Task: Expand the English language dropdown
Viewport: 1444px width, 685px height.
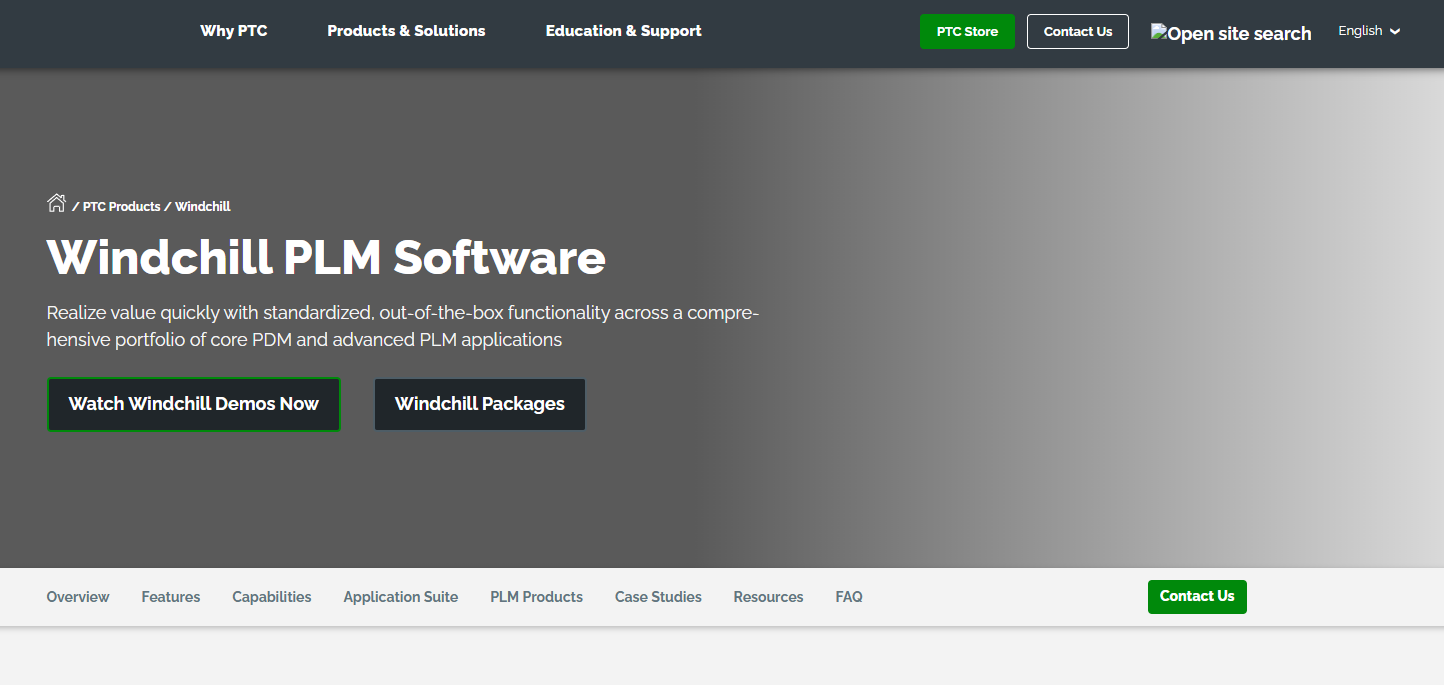Action: coord(1369,31)
